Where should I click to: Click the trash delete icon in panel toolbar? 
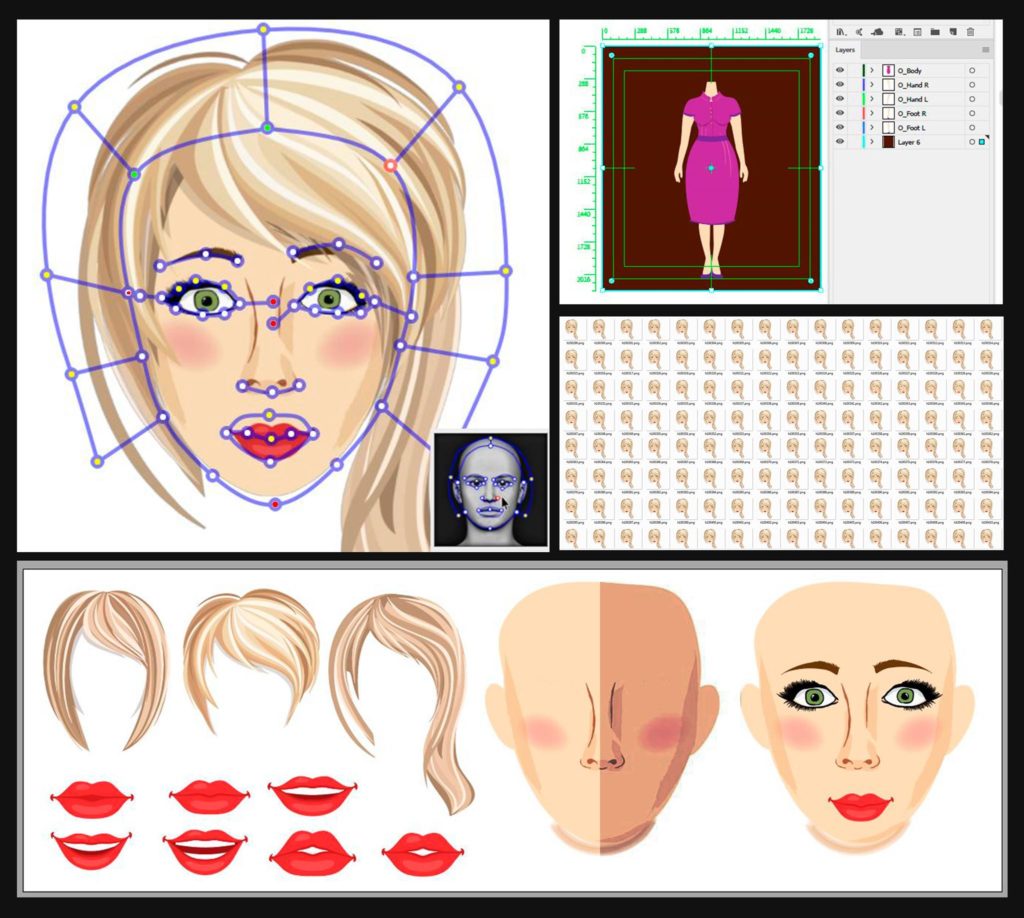(970, 31)
